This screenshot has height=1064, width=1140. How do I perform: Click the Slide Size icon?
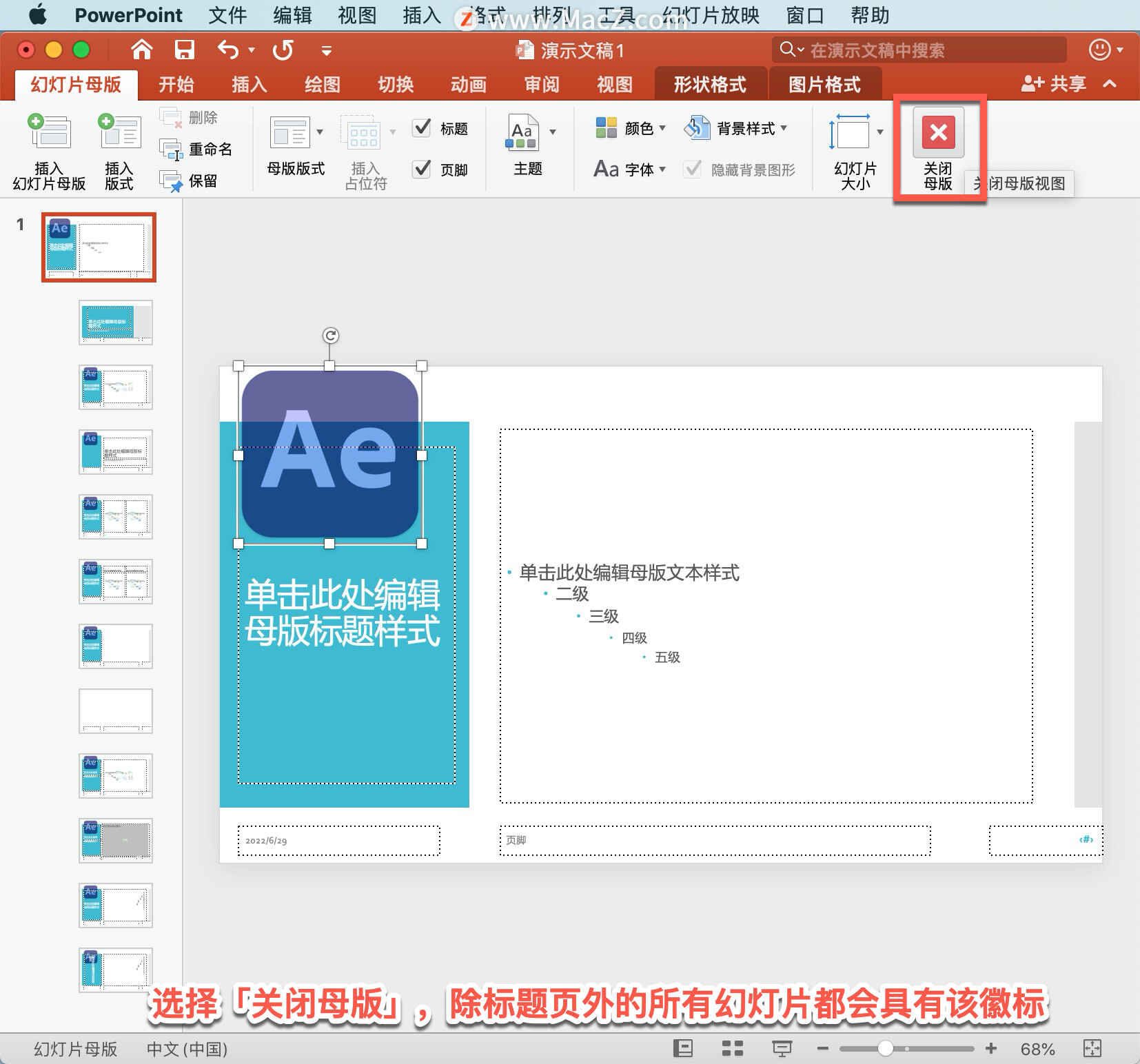[849, 132]
